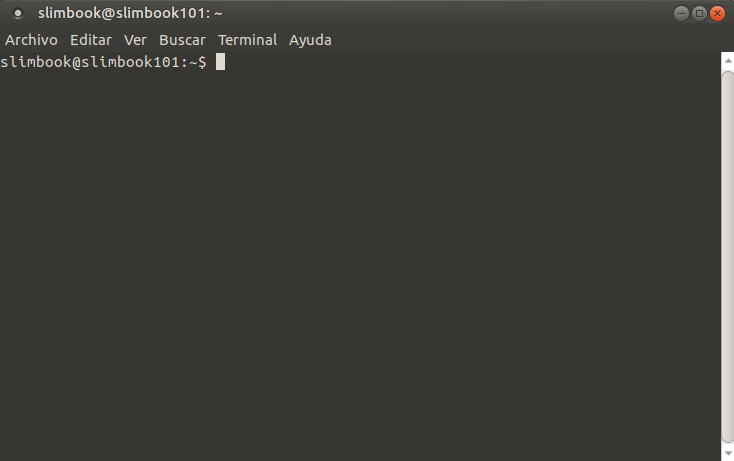Click empty menu bar space right of Ayuda
Screen dimensions: 734x461
coord(520,40)
